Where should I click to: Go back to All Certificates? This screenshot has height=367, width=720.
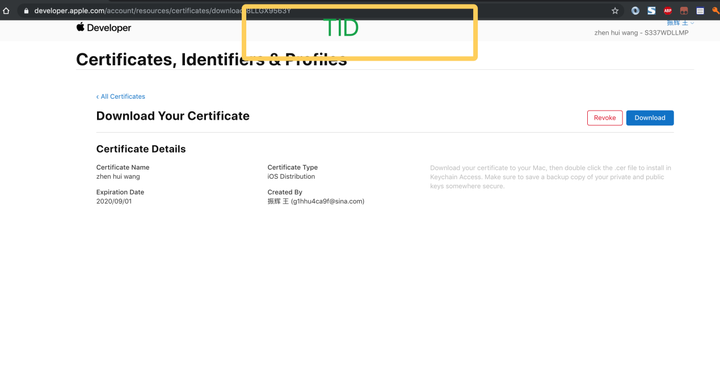[121, 96]
